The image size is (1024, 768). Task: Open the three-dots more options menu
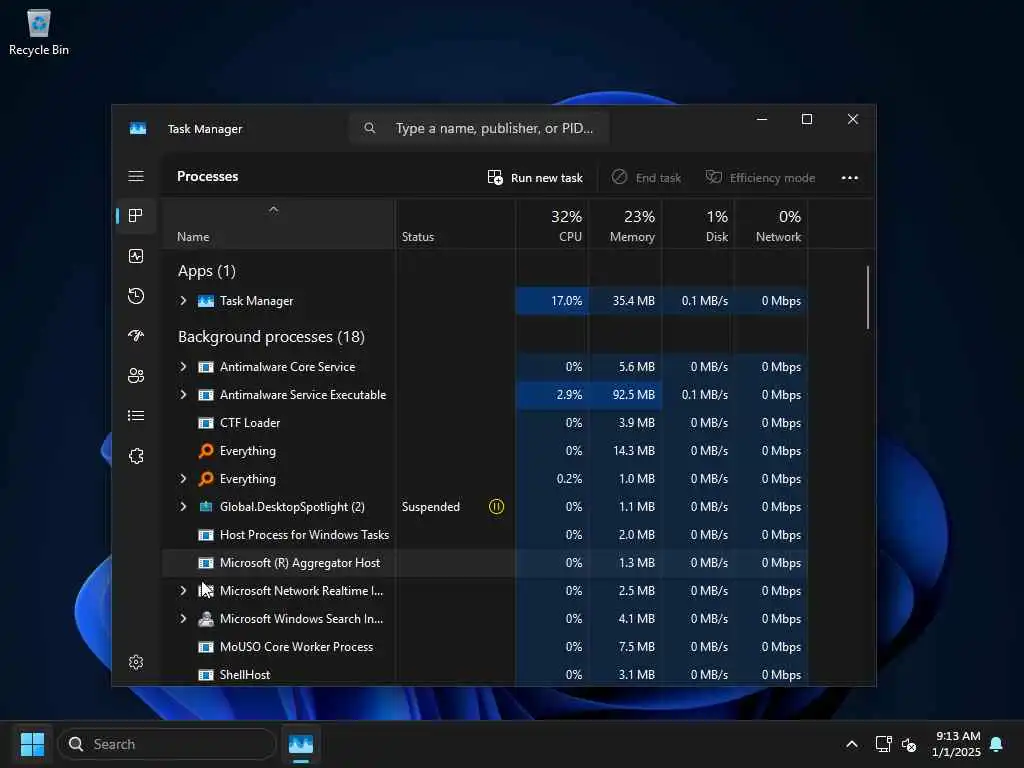click(850, 178)
